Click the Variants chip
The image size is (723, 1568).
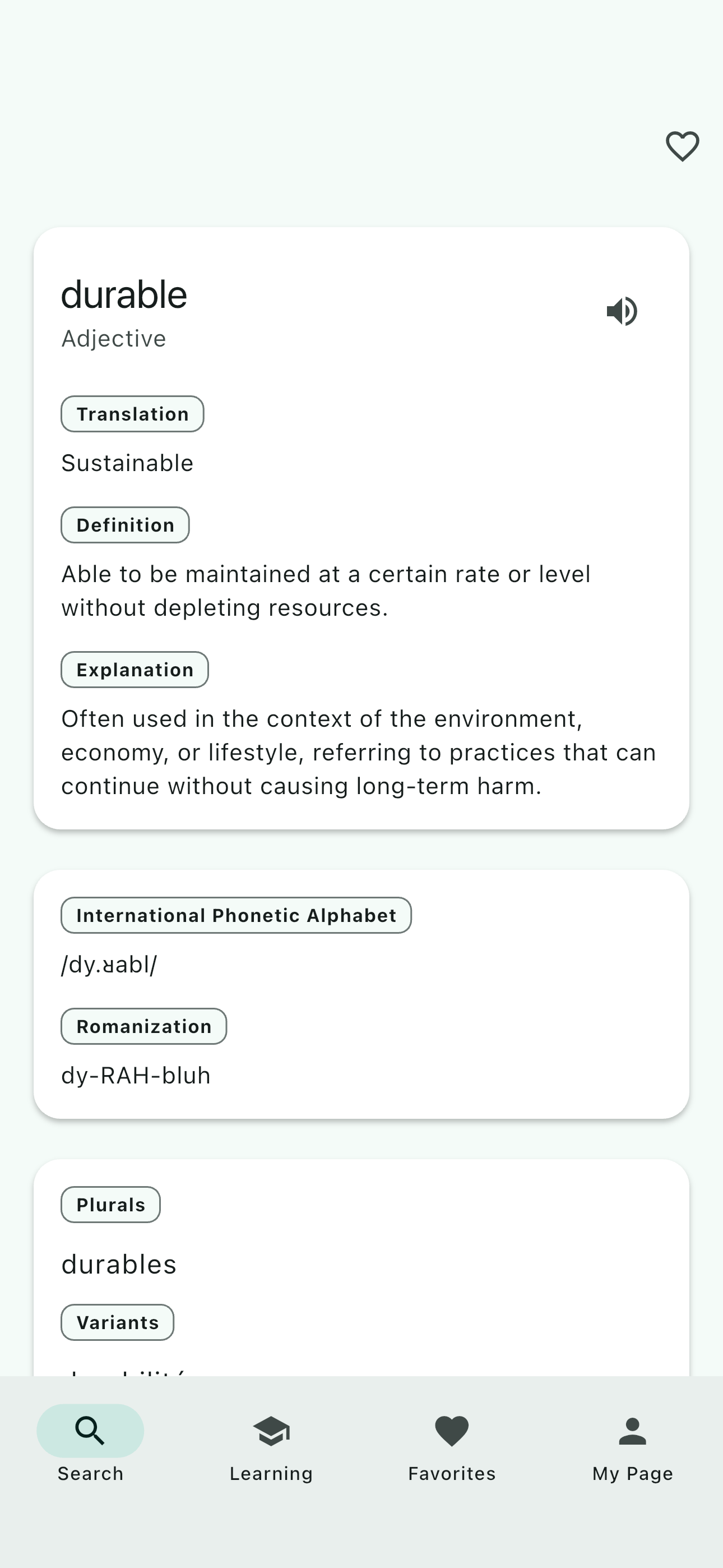(x=118, y=1322)
